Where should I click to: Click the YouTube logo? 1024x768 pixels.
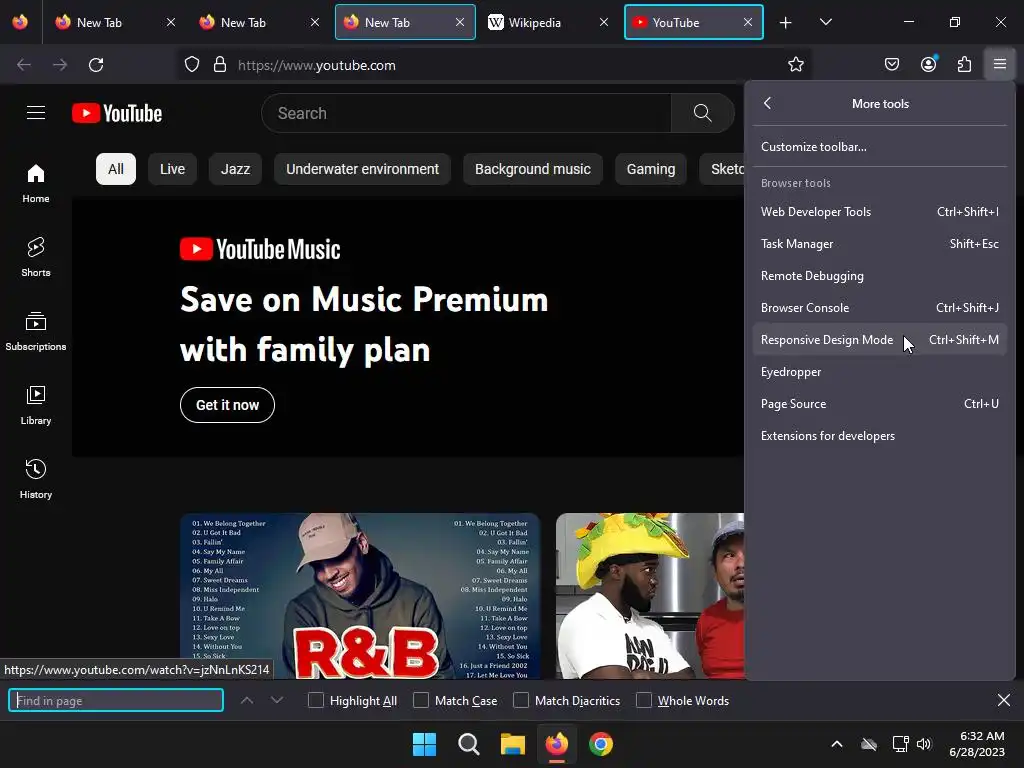pyautogui.click(x=117, y=113)
